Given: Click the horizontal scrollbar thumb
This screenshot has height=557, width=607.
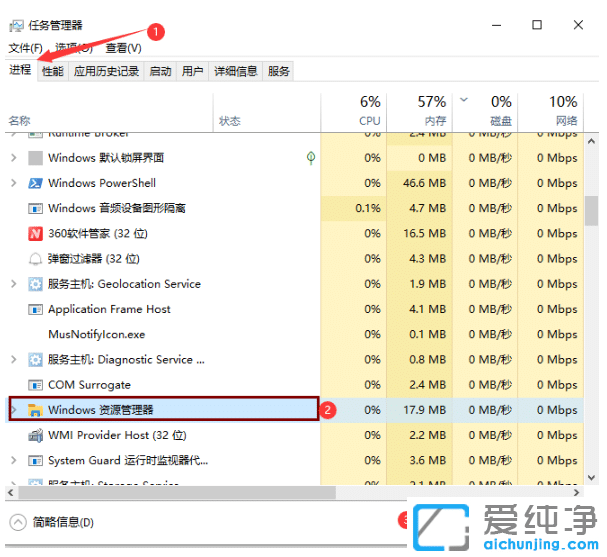Looking at the screenshot, I should 177,493.
